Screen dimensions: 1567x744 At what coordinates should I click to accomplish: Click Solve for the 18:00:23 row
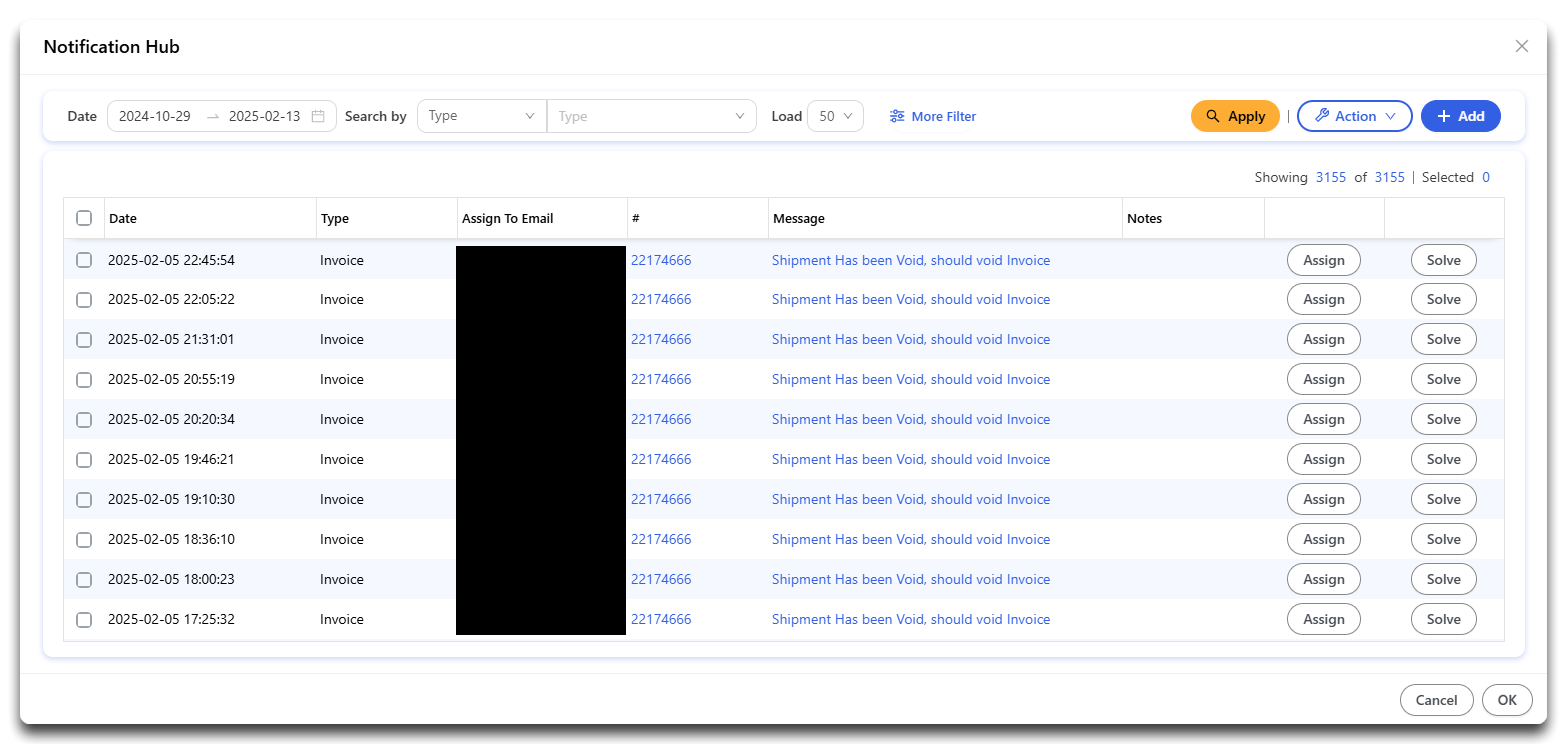1444,579
